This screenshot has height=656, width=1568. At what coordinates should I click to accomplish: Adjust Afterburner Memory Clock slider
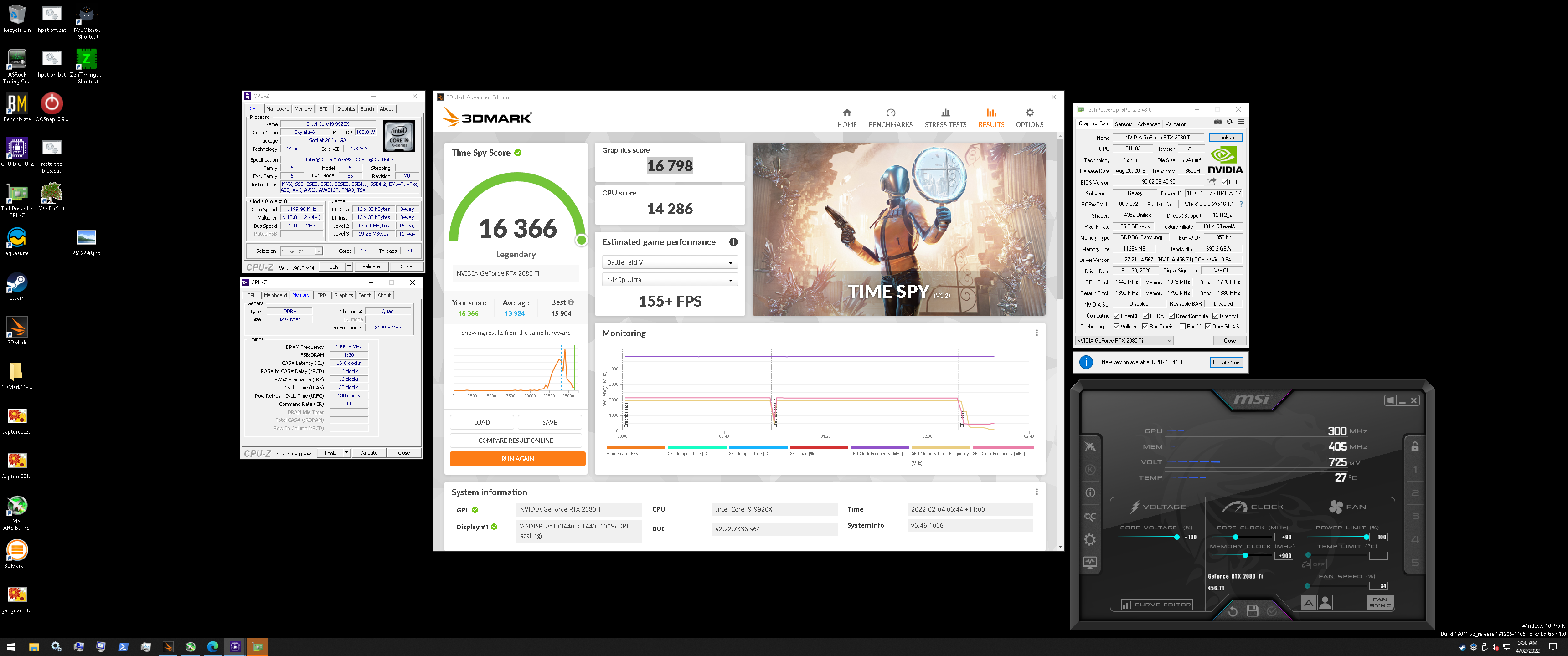[1243, 556]
